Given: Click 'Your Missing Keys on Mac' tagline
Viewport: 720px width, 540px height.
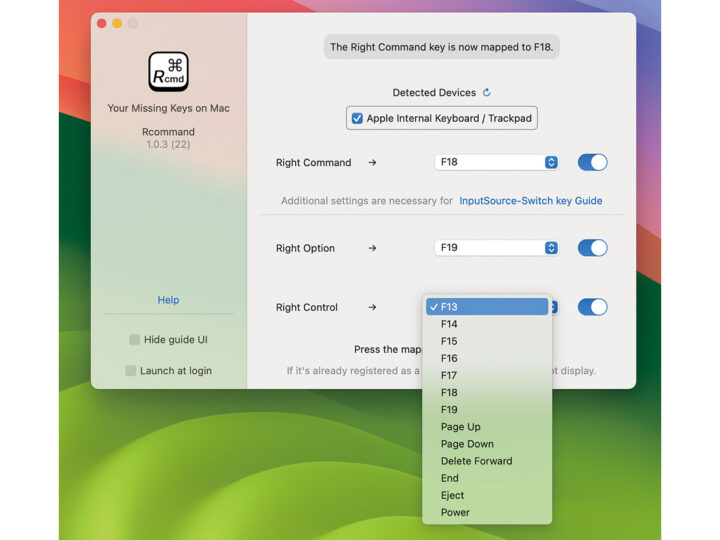Looking at the screenshot, I should coord(168,108).
